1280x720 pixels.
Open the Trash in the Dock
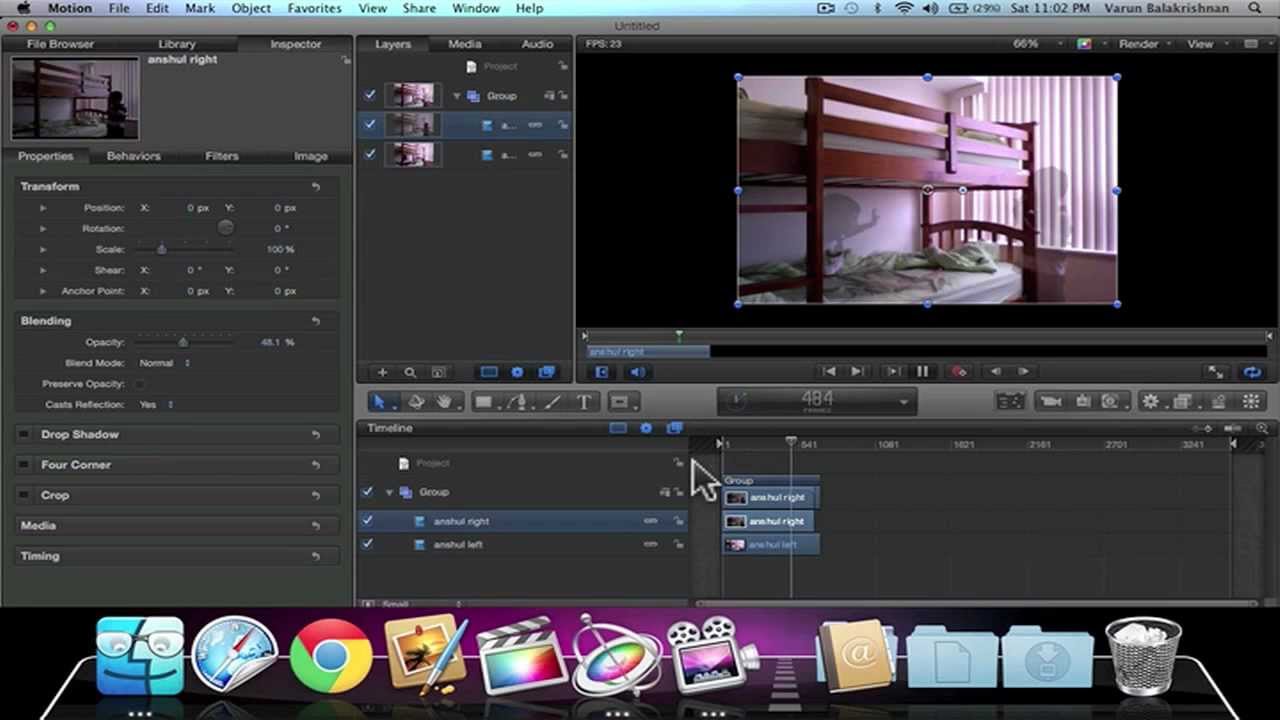tap(1143, 655)
